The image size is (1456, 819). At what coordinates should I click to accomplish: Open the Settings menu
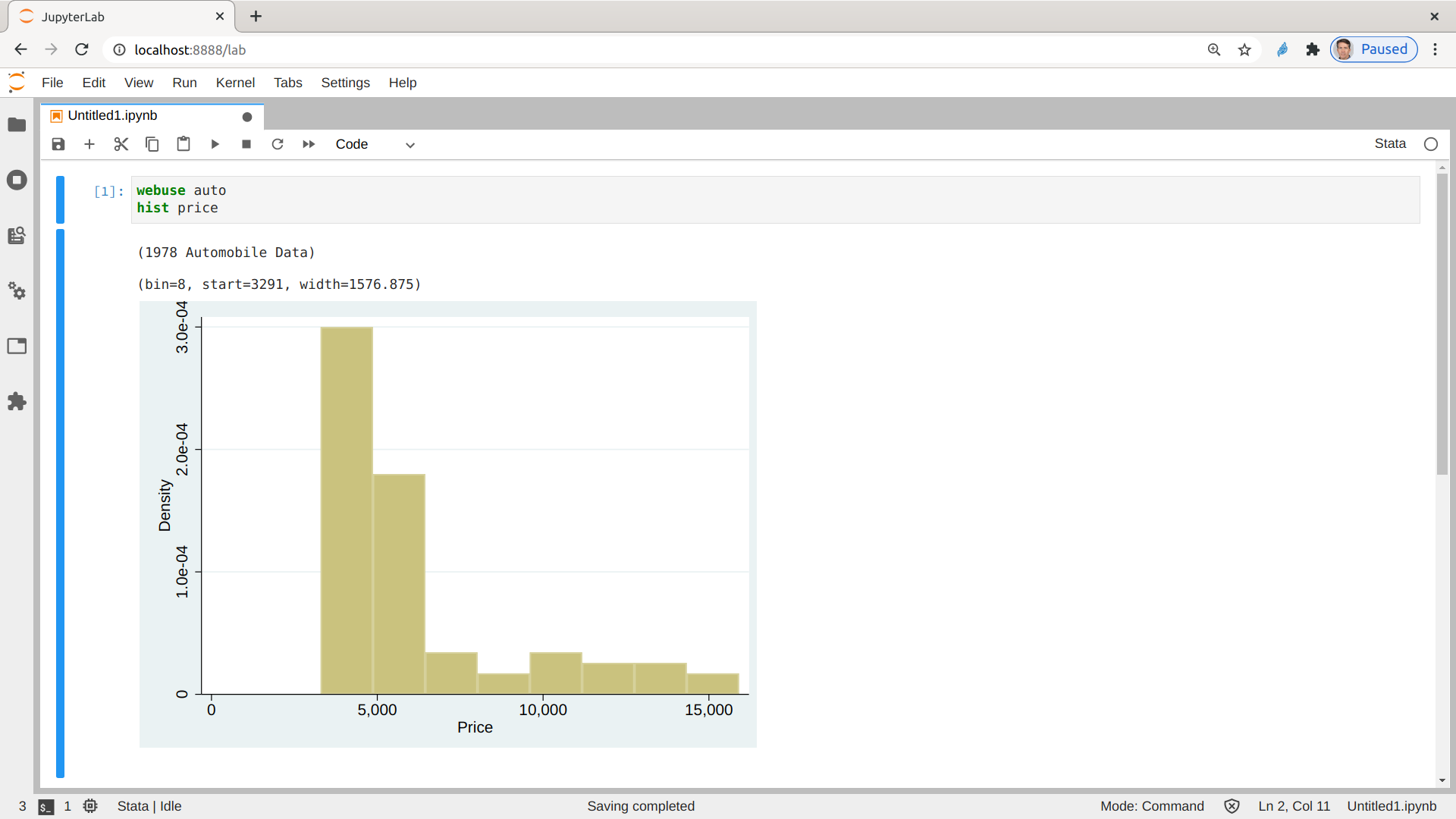345,83
